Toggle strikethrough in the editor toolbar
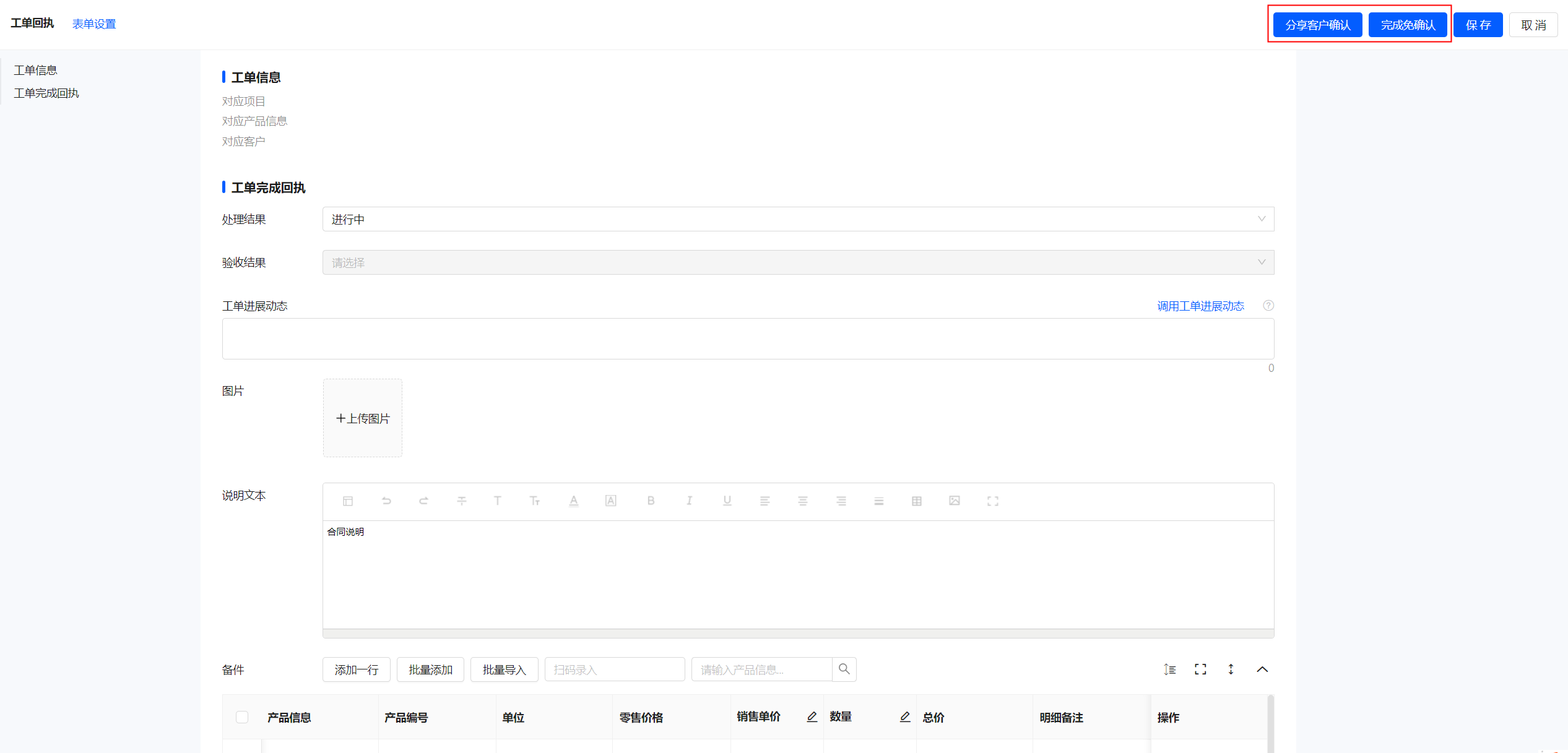The image size is (1568, 753). point(462,501)
